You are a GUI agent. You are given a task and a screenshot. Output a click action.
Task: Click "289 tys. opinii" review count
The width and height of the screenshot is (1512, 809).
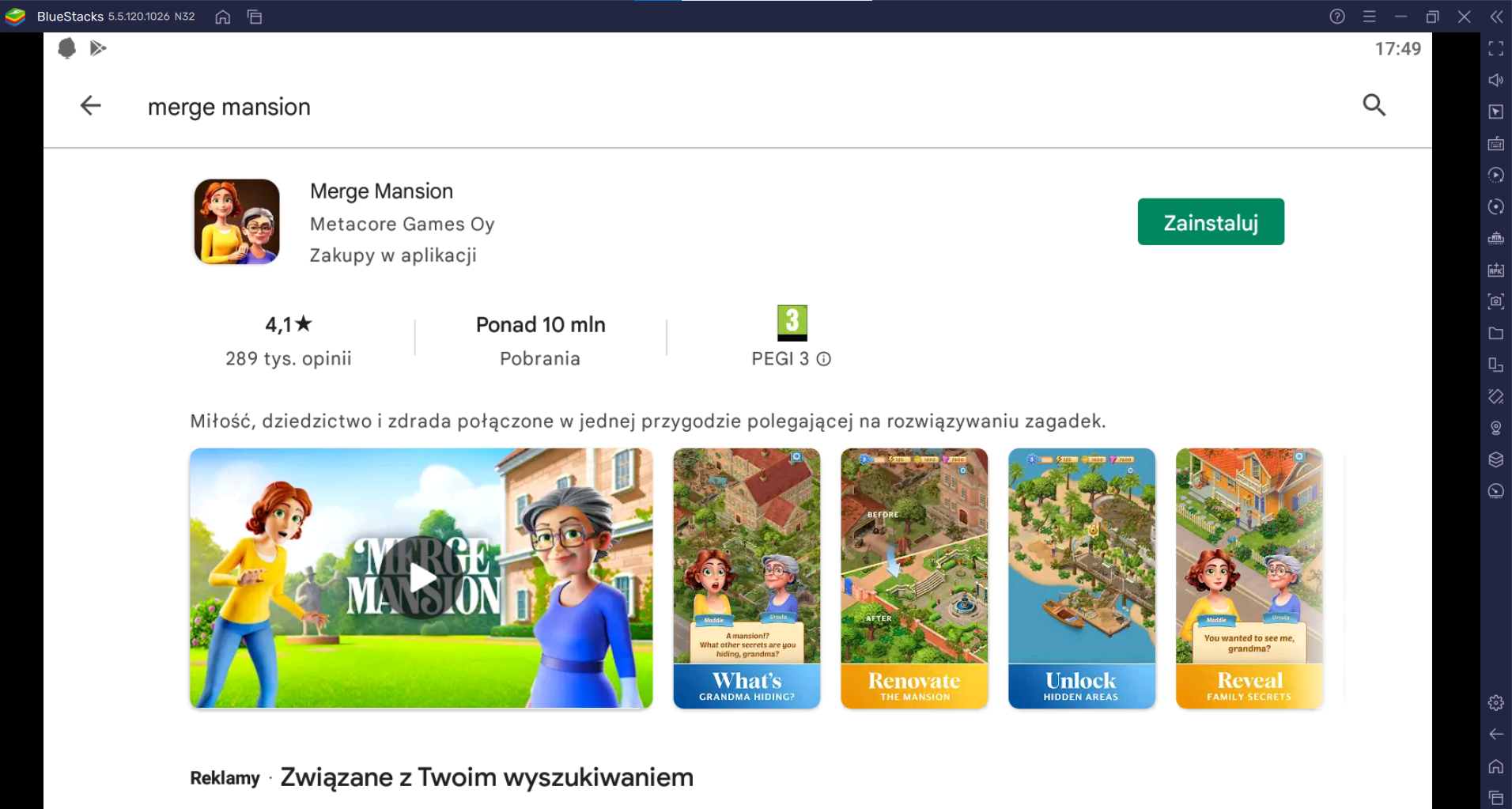point(289,359)
